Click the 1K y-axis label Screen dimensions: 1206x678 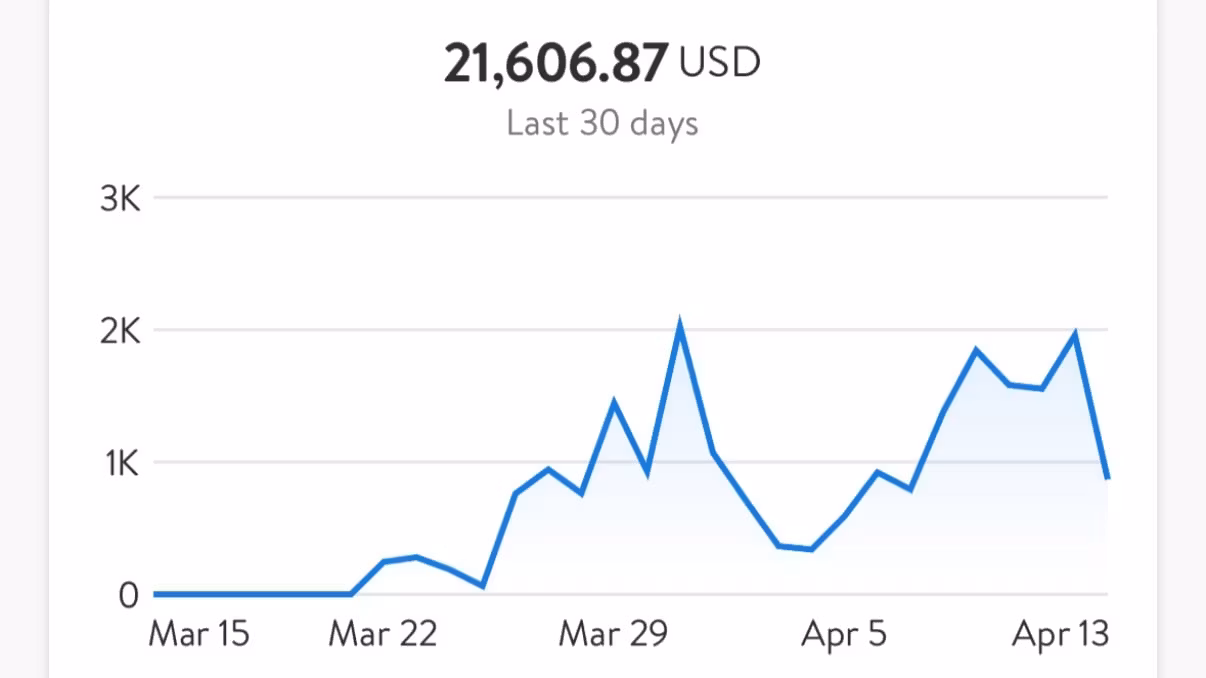[x=120, y=463]
